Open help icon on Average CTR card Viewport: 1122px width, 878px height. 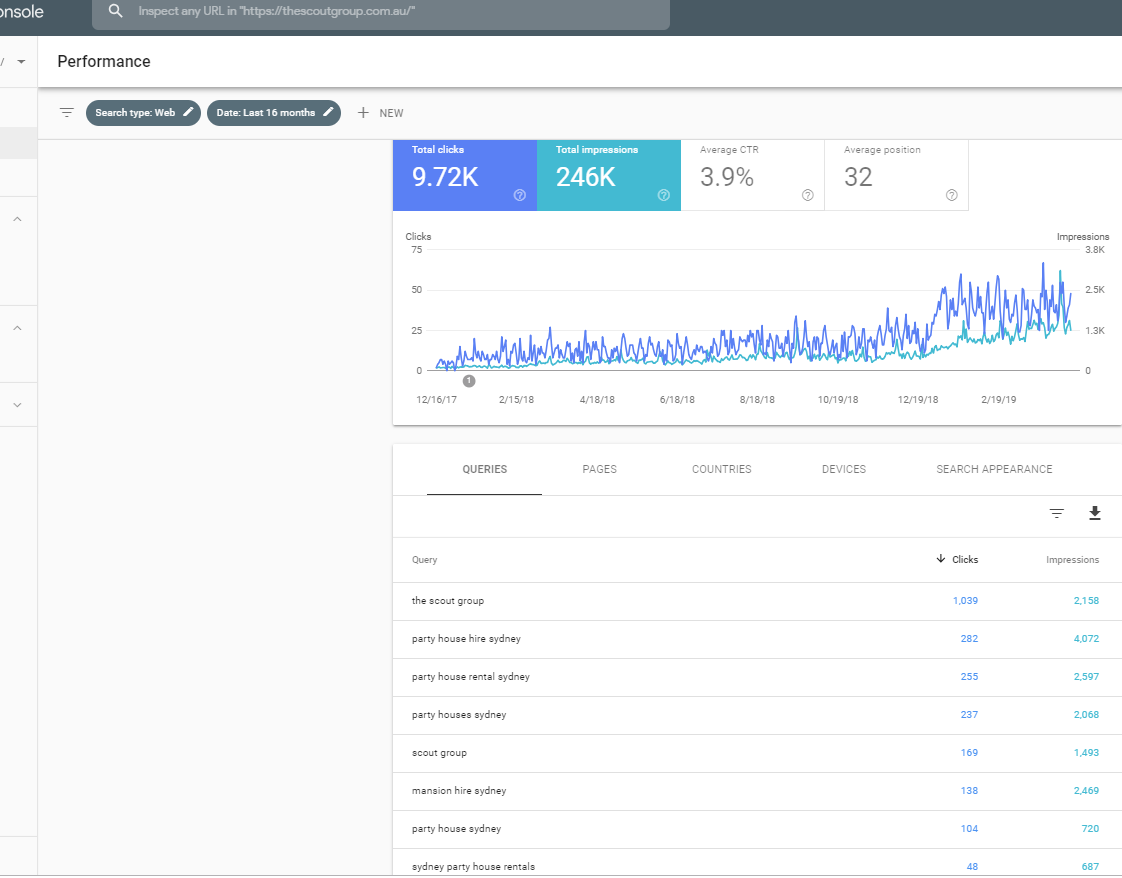pos(807,195)
